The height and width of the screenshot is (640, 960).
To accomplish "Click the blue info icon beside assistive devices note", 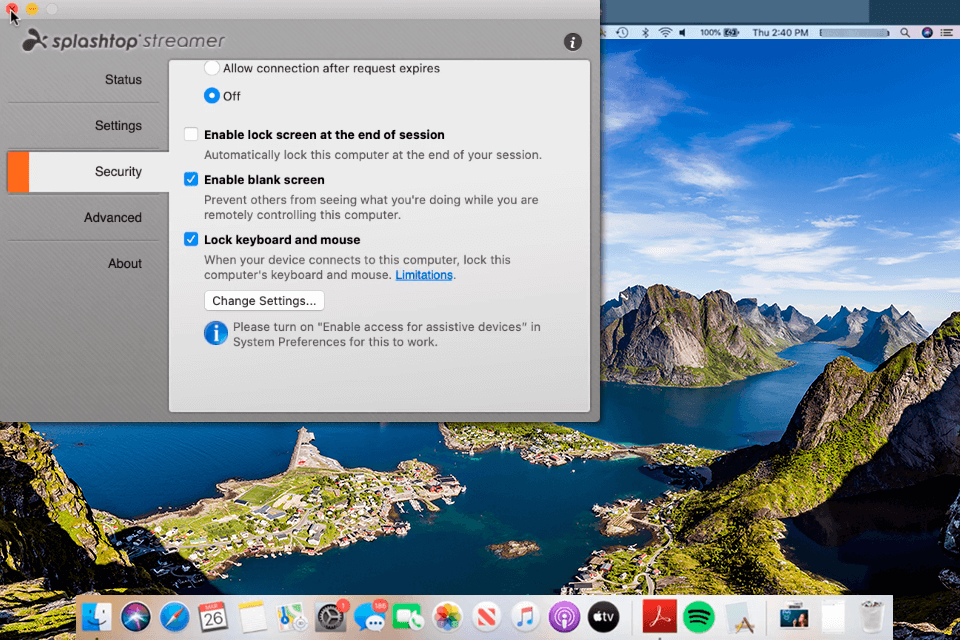I will click(x=216, y=333).
